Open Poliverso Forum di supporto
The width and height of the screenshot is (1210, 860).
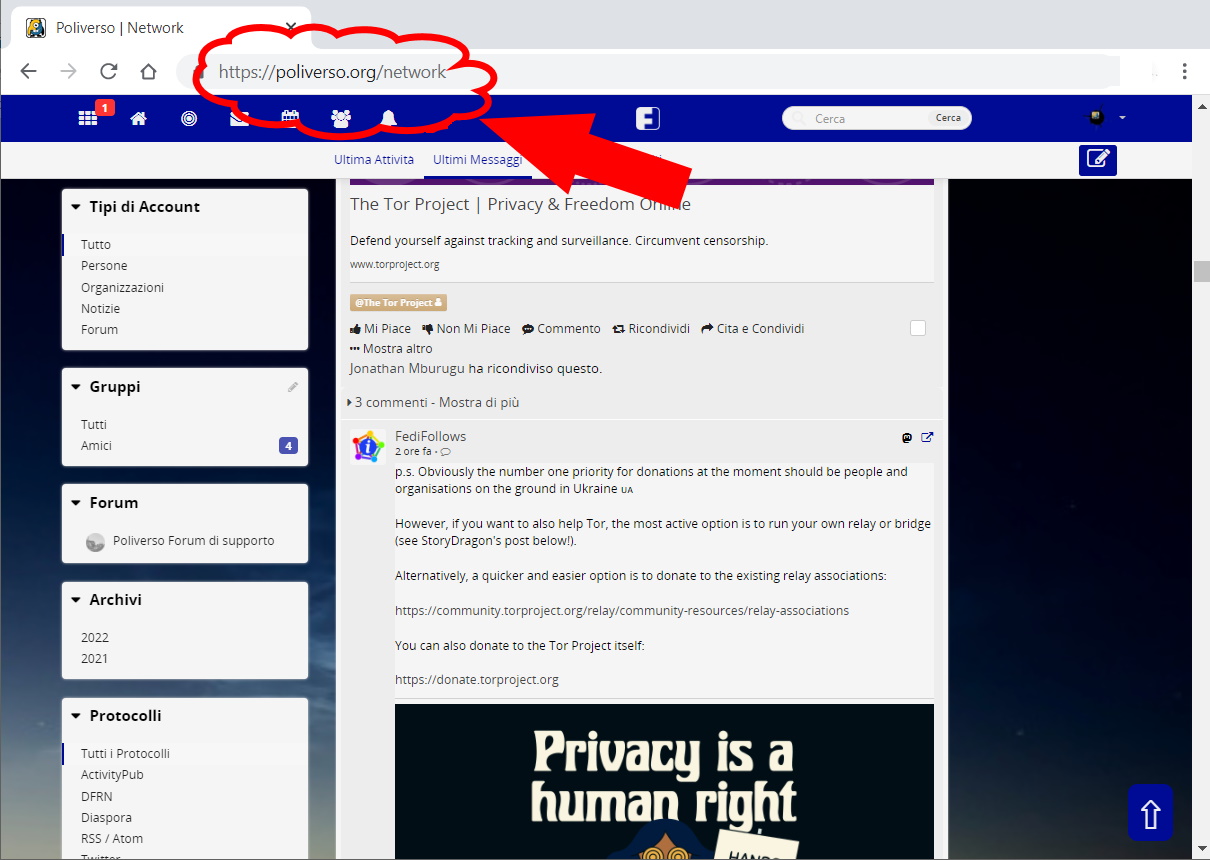point(193,541)
